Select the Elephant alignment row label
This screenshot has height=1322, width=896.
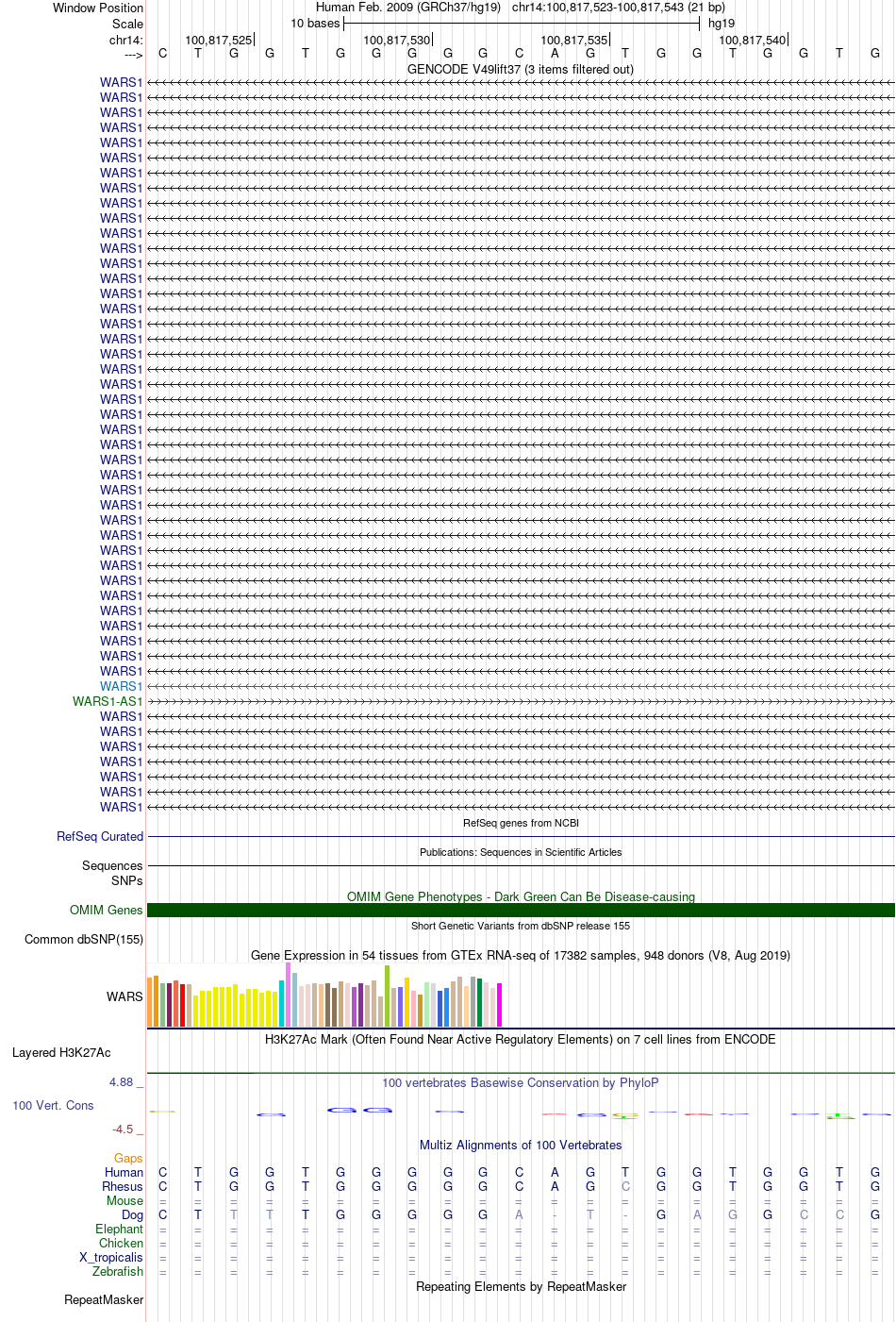pos(119,1229)
